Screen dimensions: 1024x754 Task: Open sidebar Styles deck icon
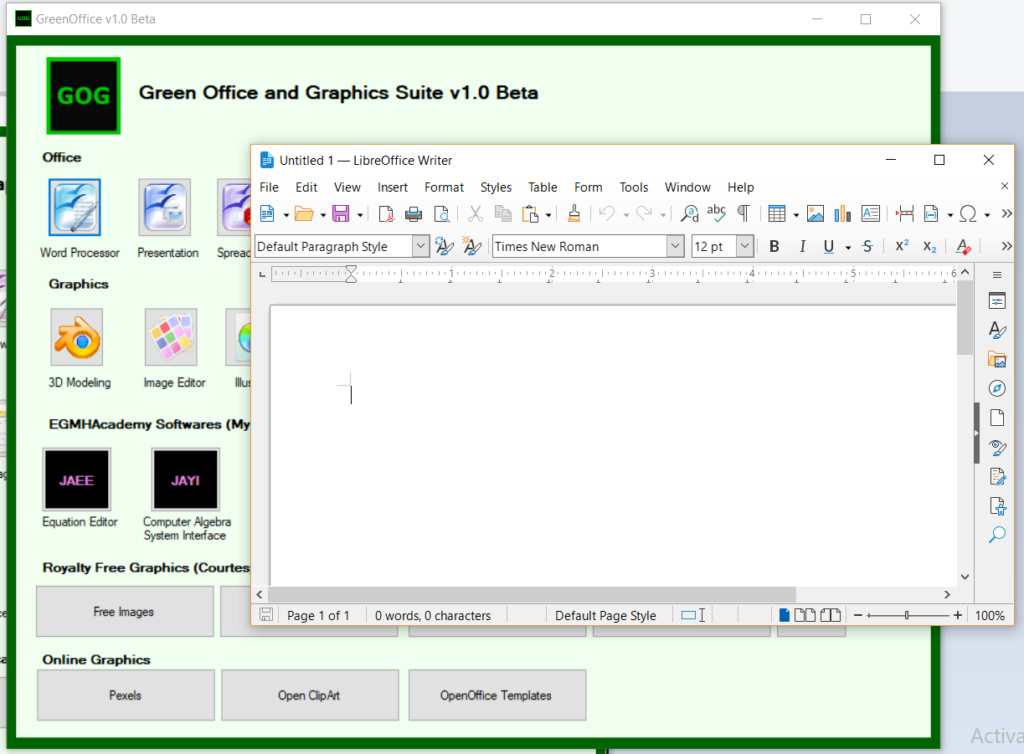pos(997,330)
